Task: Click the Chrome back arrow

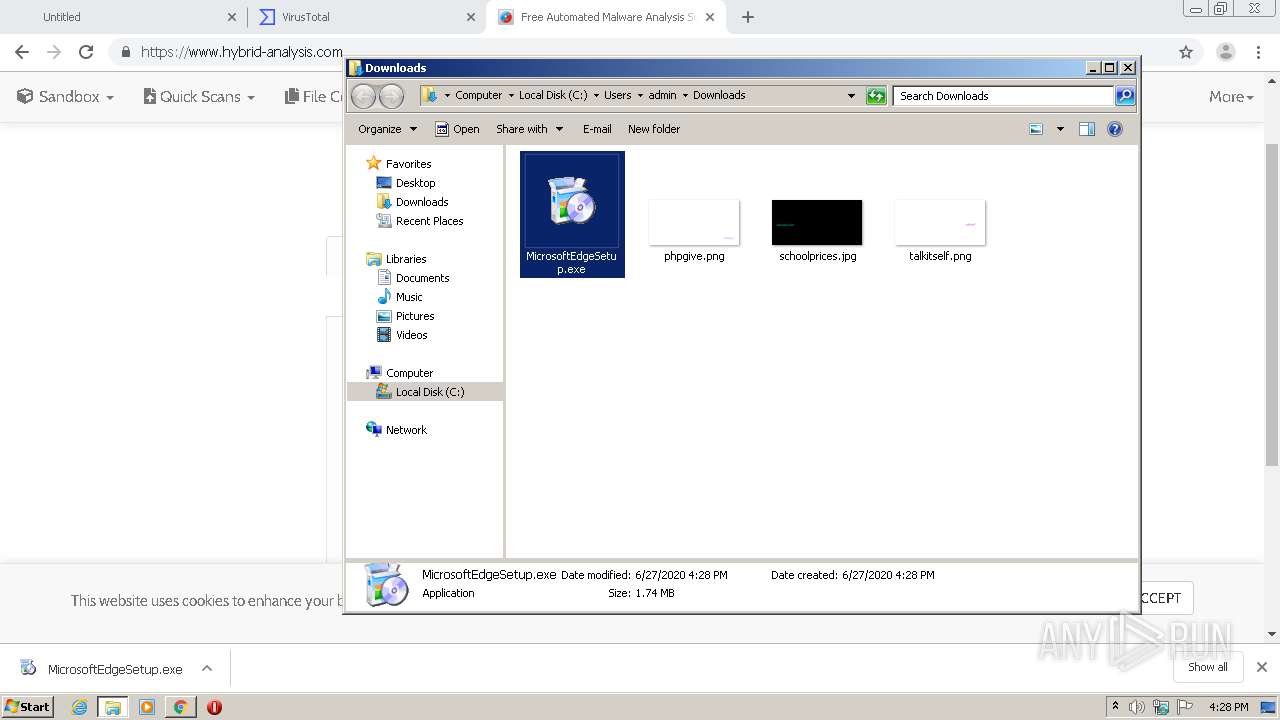Action: click(x=22, y=52)
